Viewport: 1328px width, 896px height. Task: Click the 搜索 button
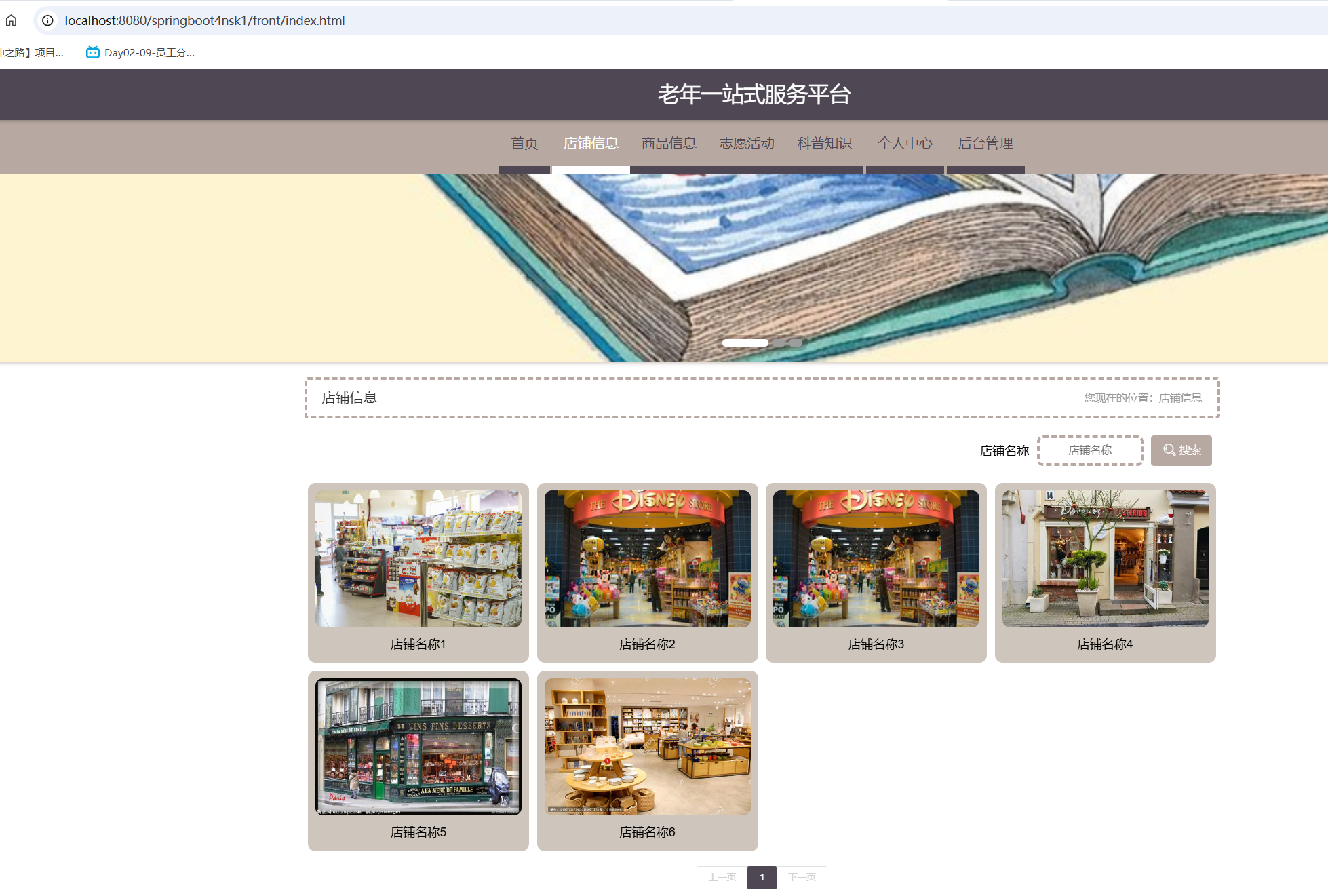click(1181, 450)
